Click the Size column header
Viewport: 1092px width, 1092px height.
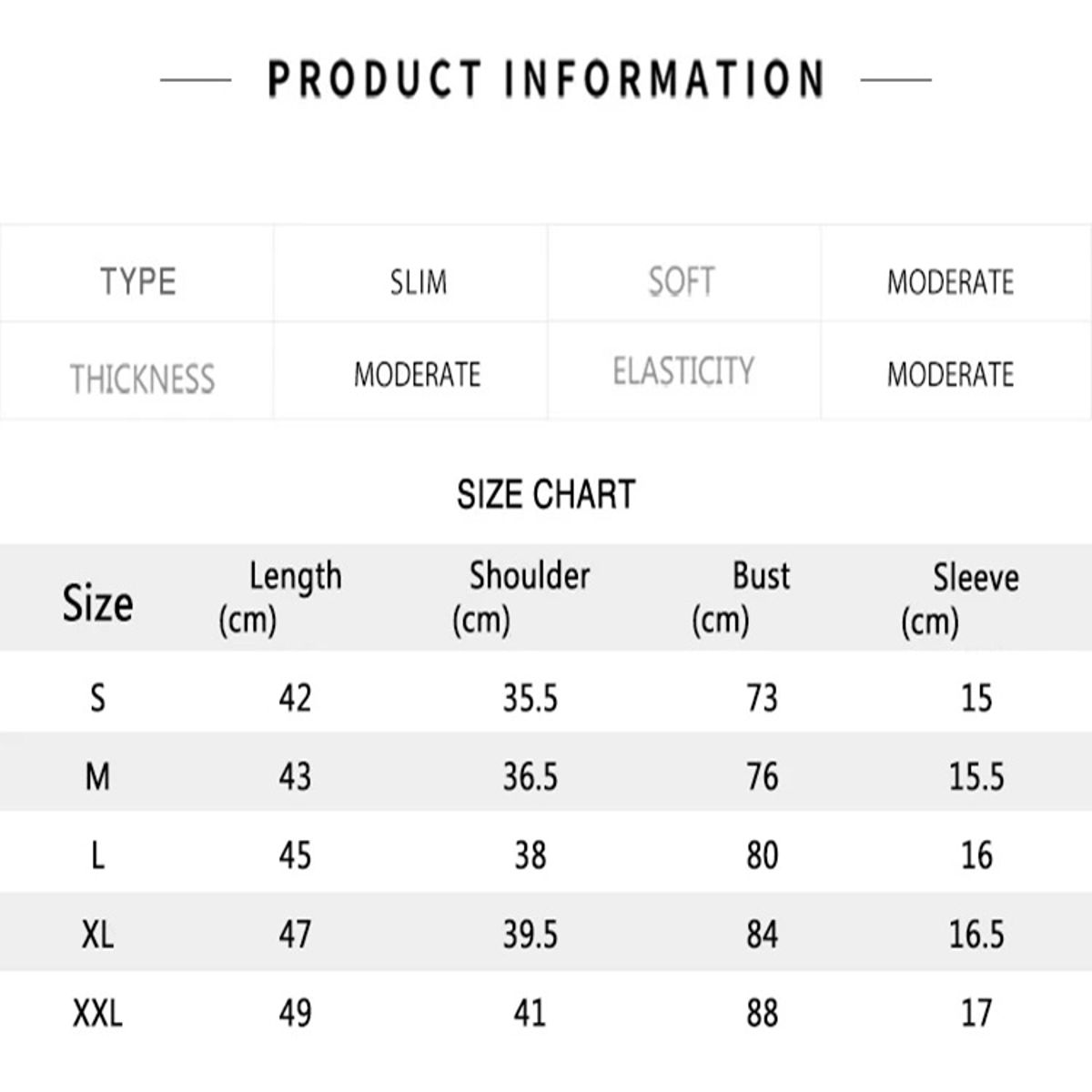pyautogui.click(x=97, y=602)
